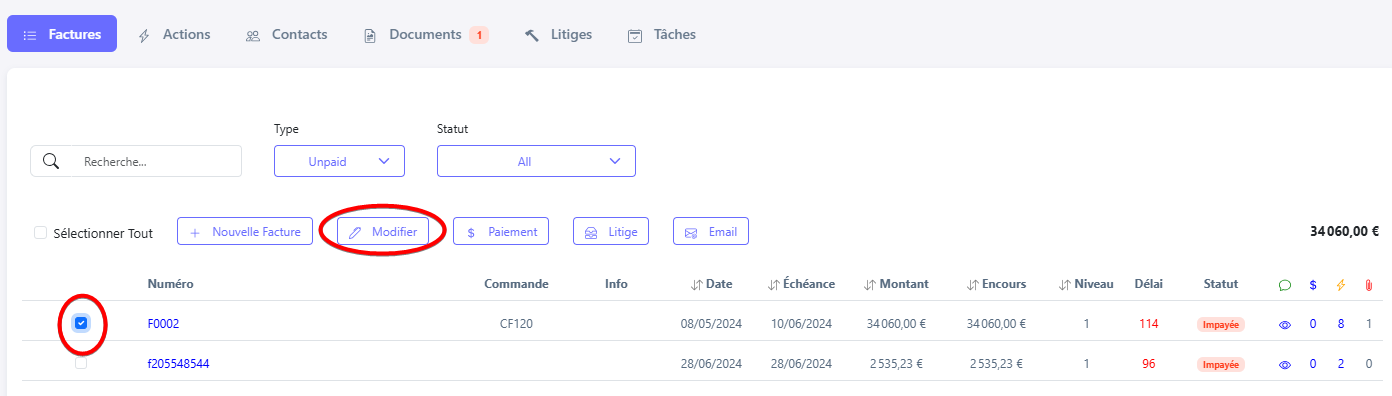Click the Litige button

click(x=611, y=231)
